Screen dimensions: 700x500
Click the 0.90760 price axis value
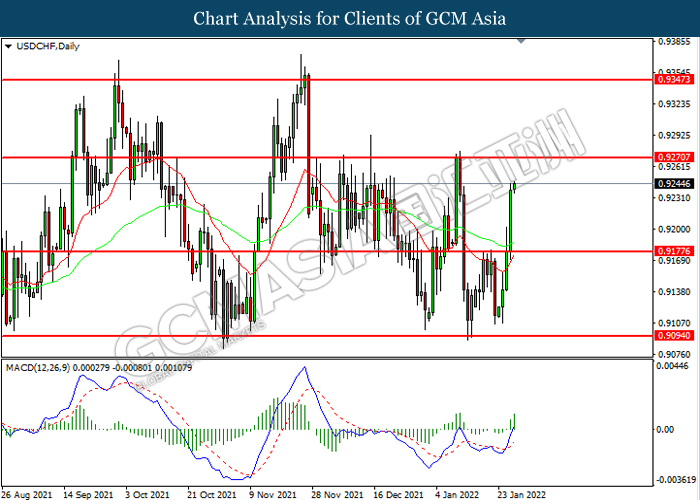pyautogui.click(x=675, y=354)
